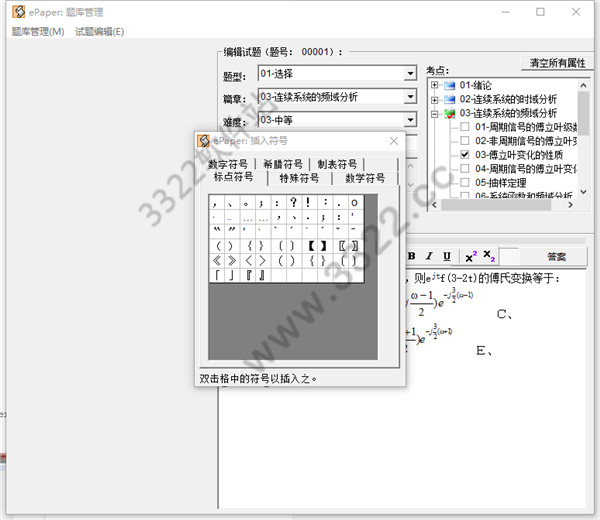Viewport: 600px width, 520px height.
Task: Click the ePaper icon in main title bar
Action: (18, 12)
